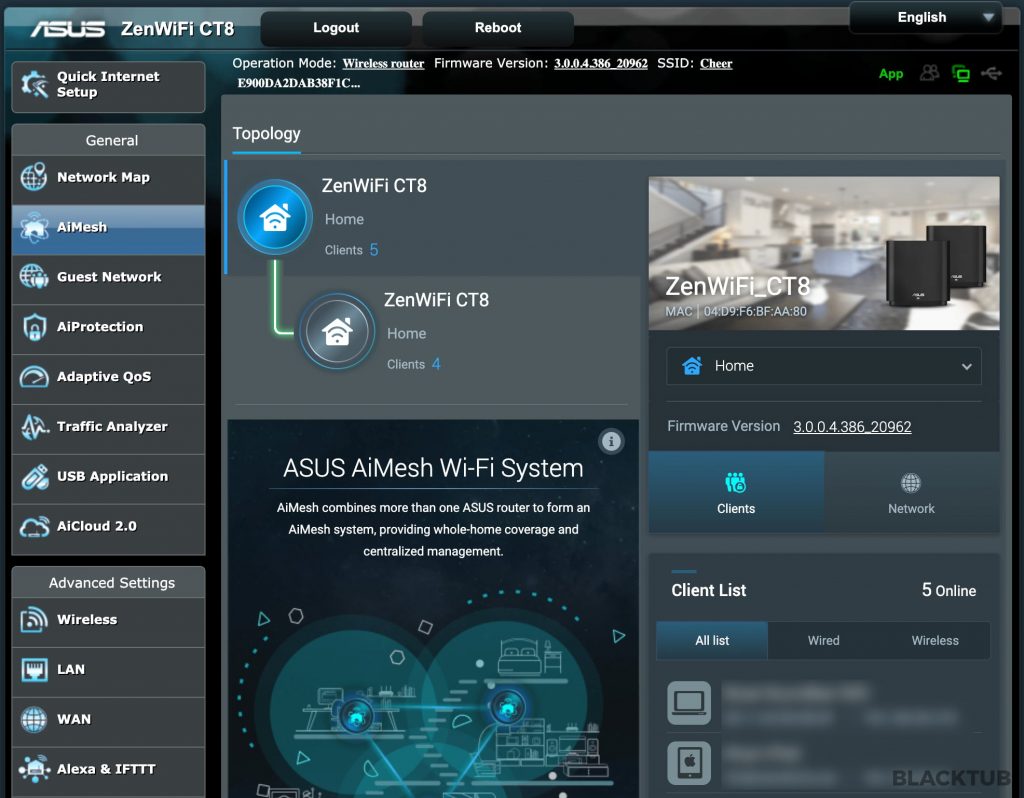Click the WAN globe icon

tap(34, 720)
